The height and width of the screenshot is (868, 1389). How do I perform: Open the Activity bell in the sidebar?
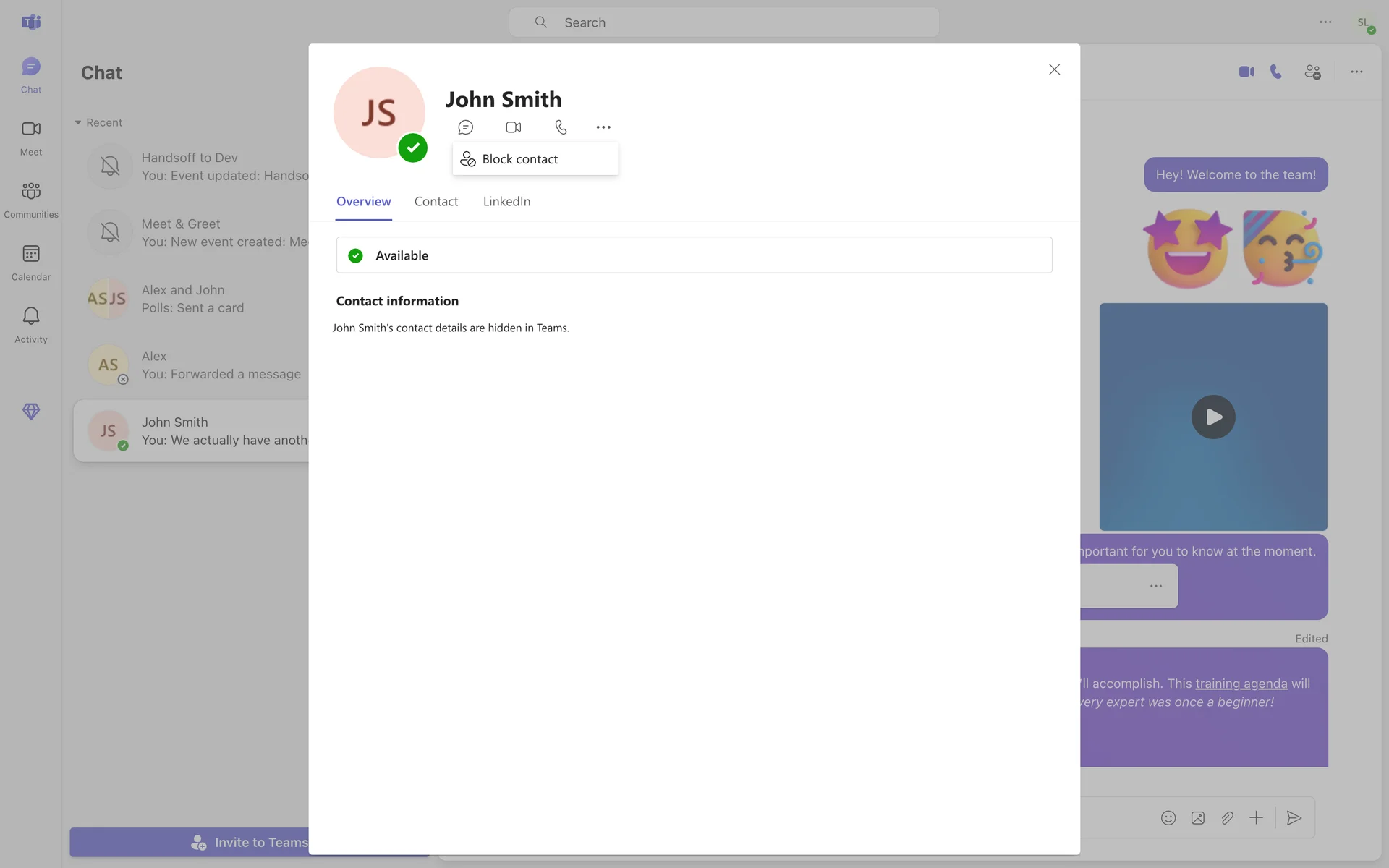[x=31, y=324]
